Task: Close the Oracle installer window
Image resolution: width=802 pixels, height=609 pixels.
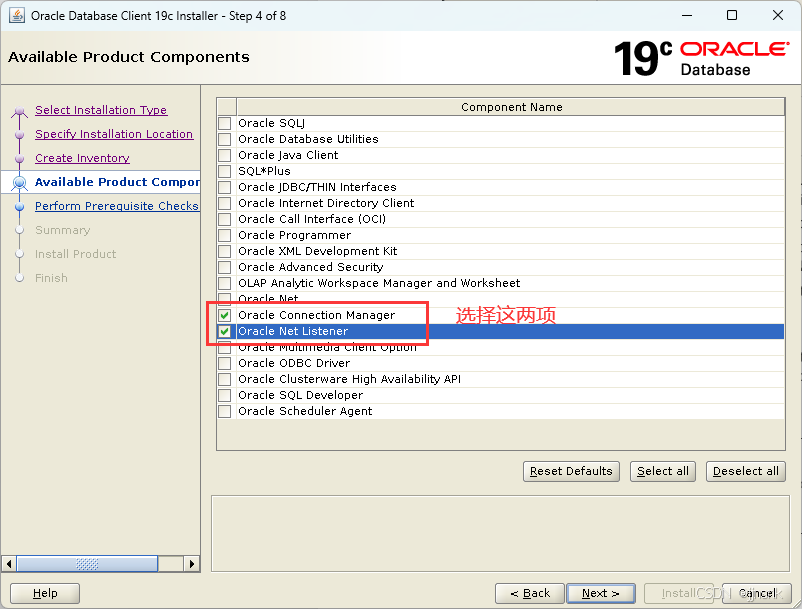Action: click(777, 15)
